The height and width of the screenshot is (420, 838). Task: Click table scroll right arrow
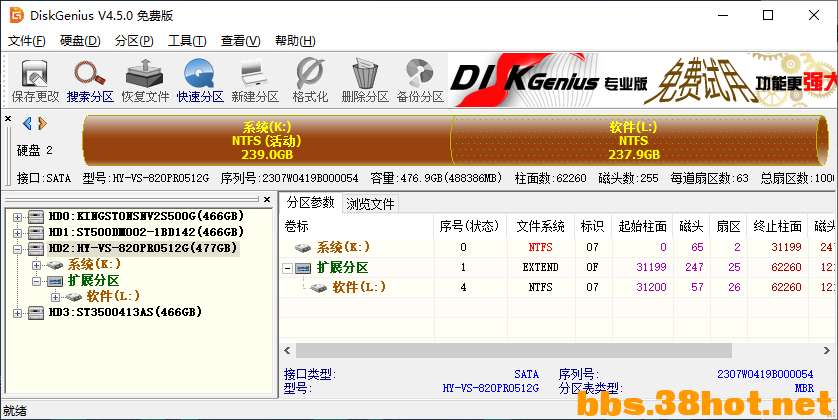point(826,351)
